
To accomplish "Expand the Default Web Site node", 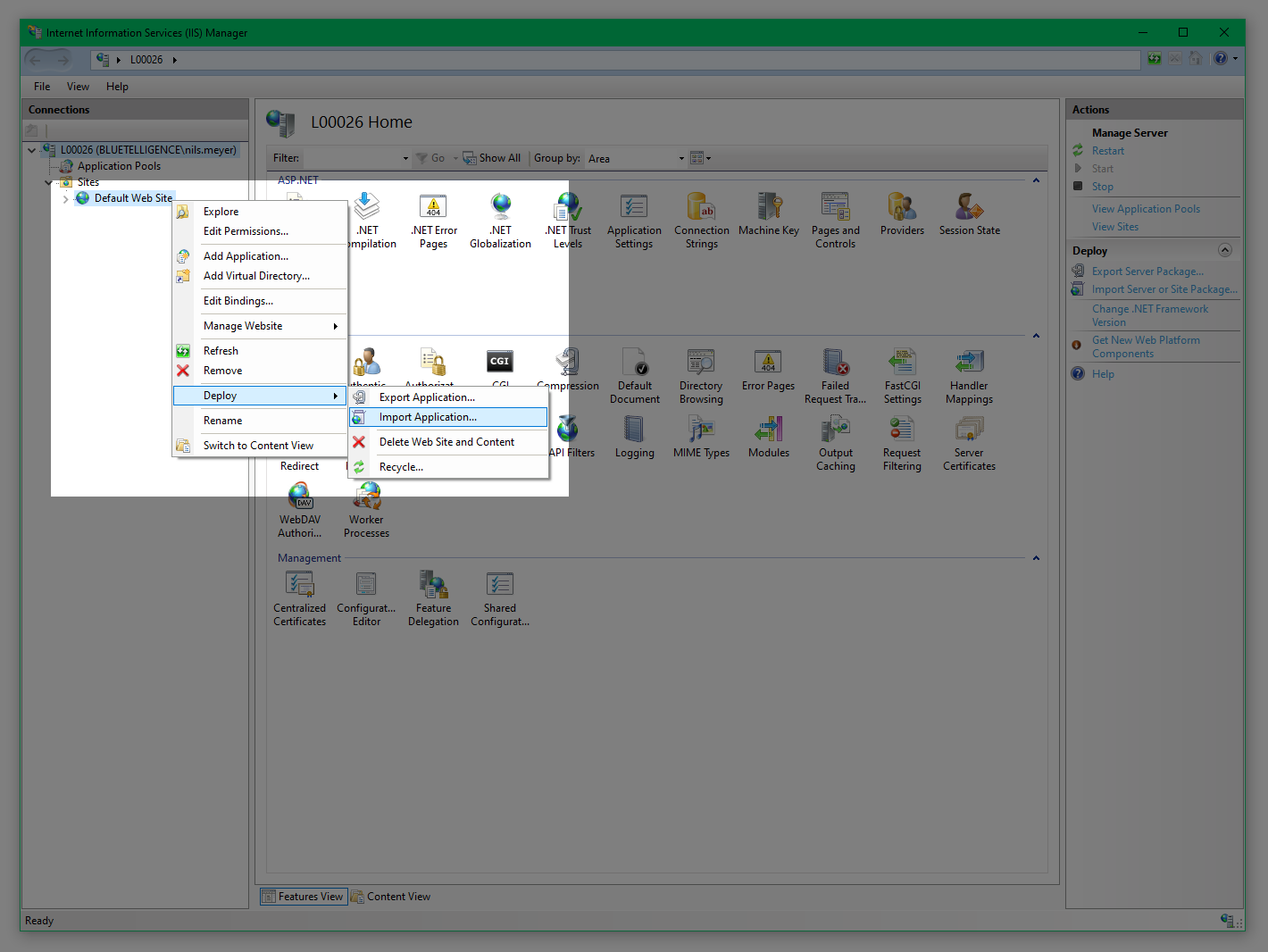I will 65,199.
